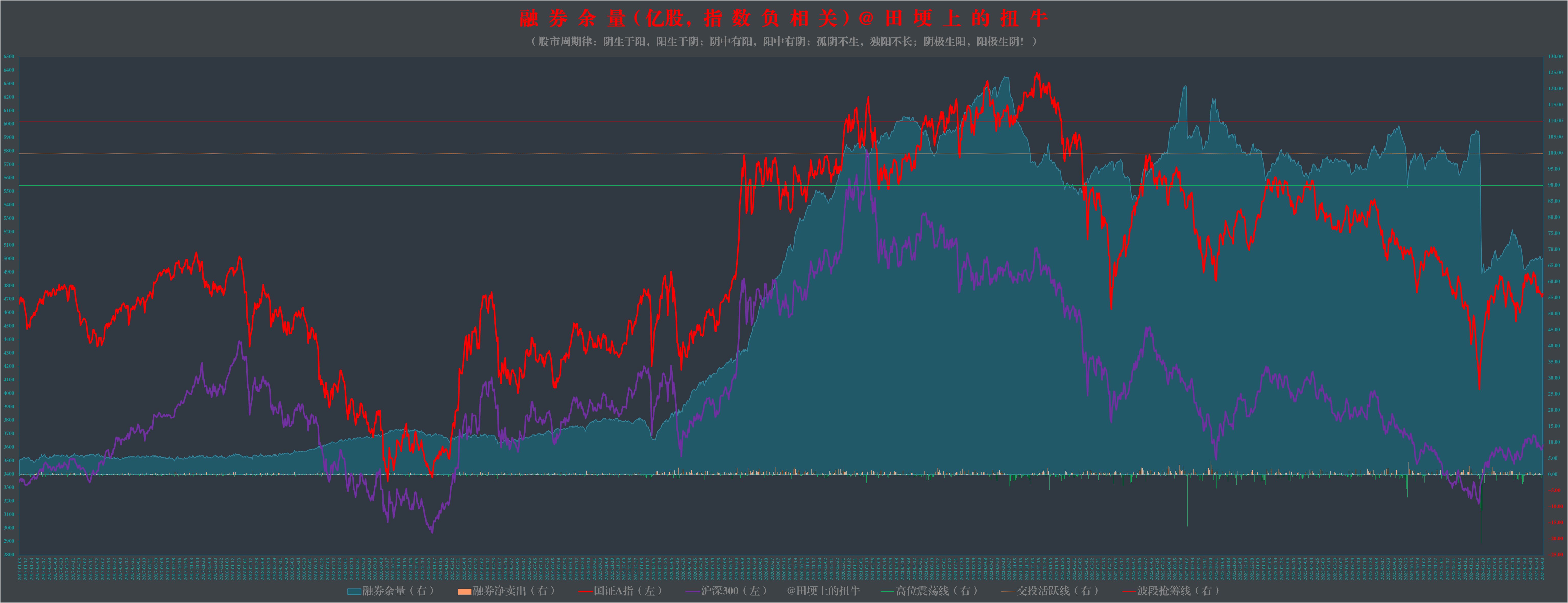Hide the 融券净卖出（右） series via legend text
This screenshot has width=1568, height=603.
coord(514,591)
